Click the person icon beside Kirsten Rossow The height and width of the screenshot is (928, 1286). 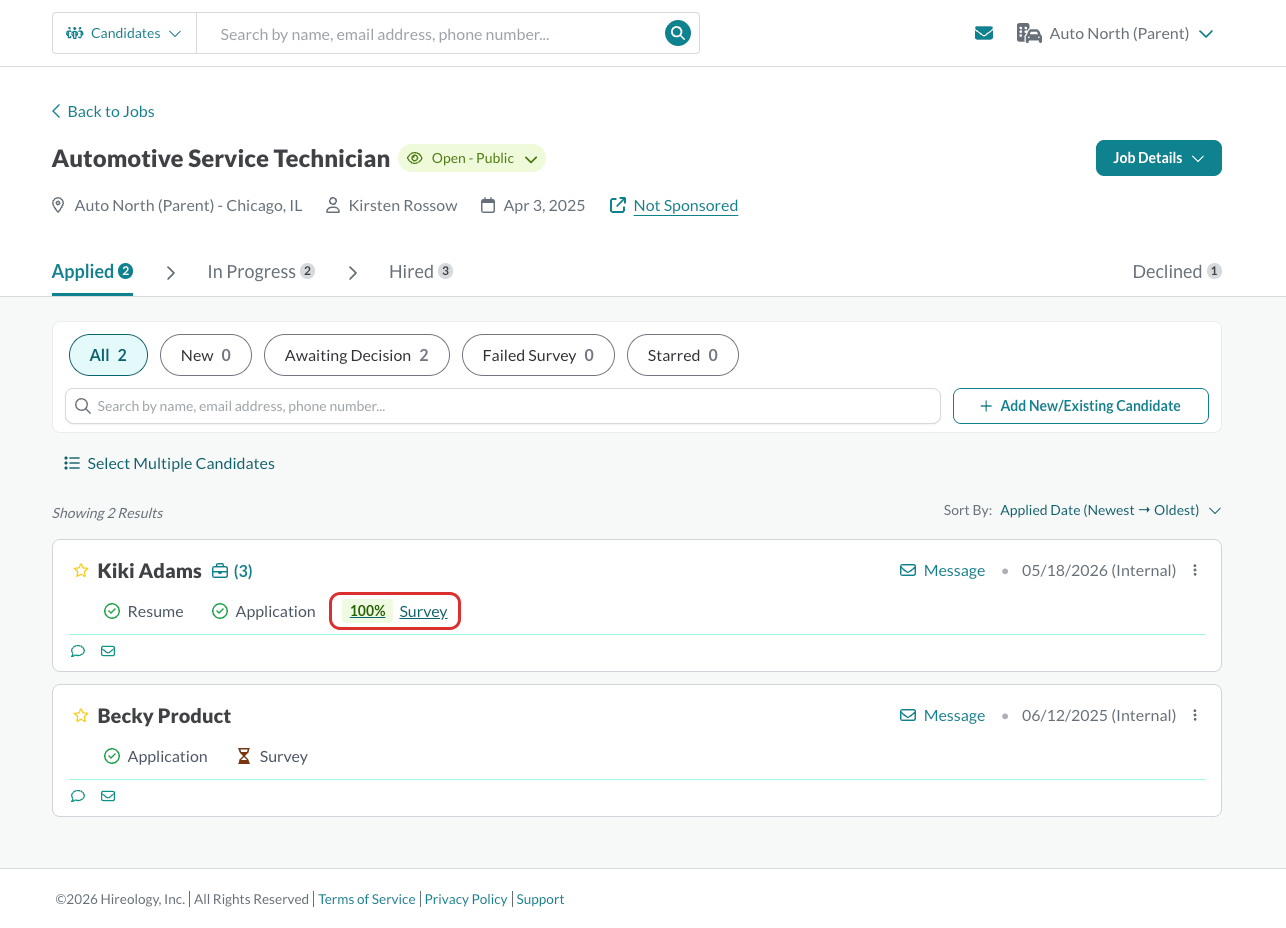point(333,205)
